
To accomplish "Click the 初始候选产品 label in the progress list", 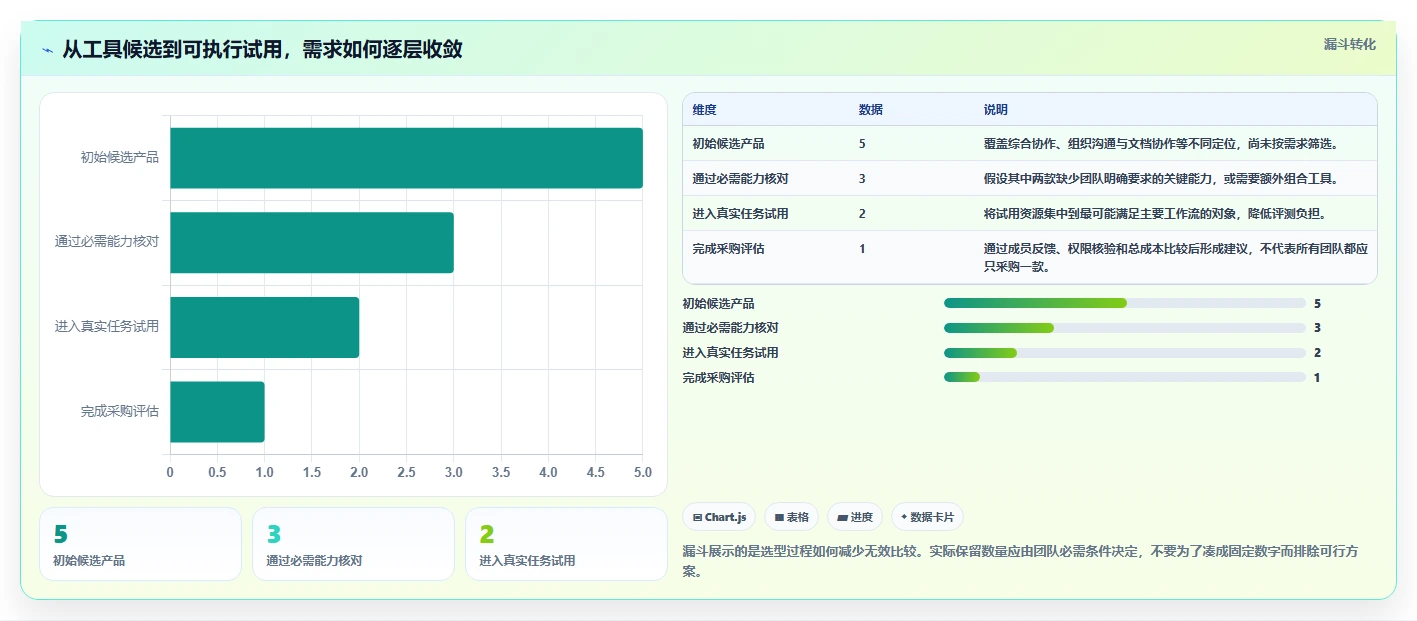I will pyautogui.click(x=718, y=303).
